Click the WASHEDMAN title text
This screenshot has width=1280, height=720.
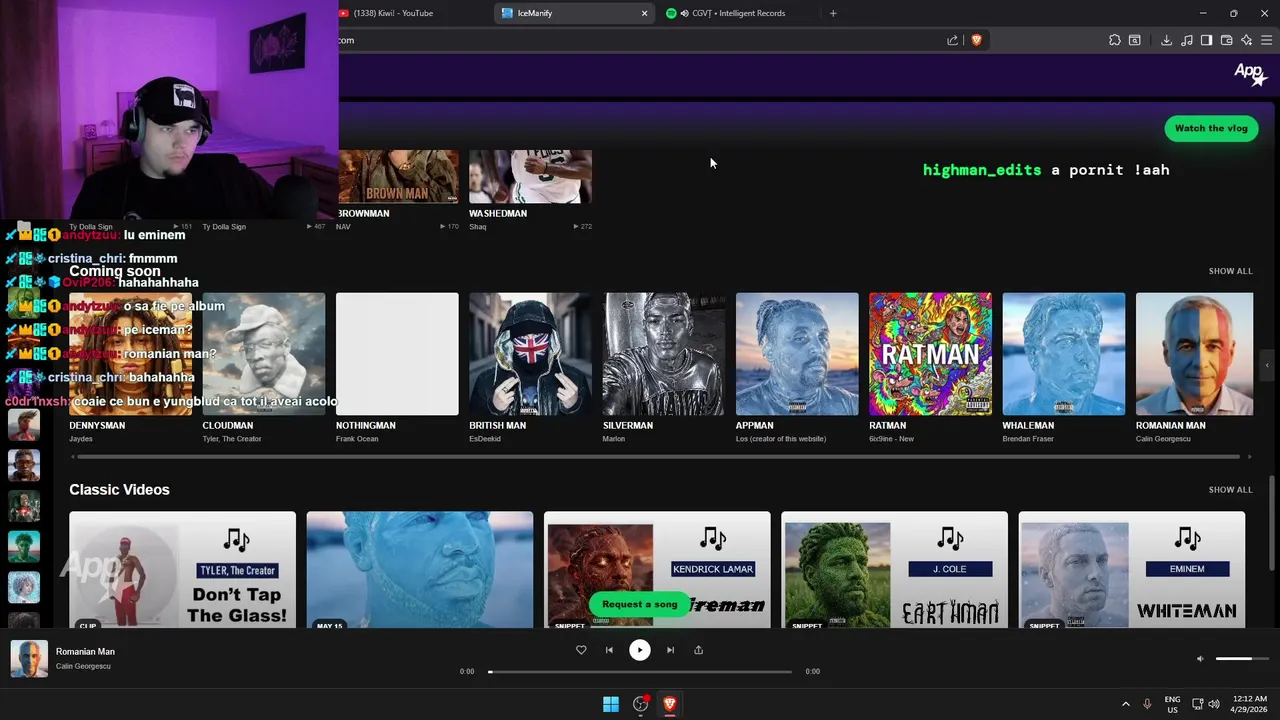point(498,213)
